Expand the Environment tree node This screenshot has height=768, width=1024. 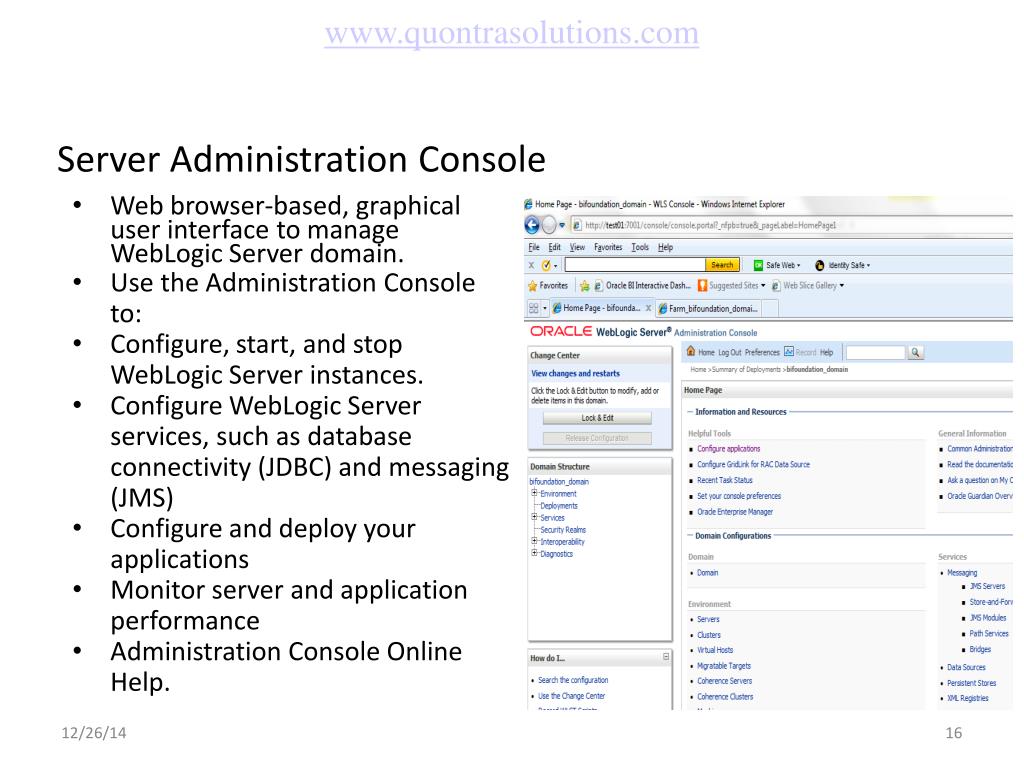534,493
